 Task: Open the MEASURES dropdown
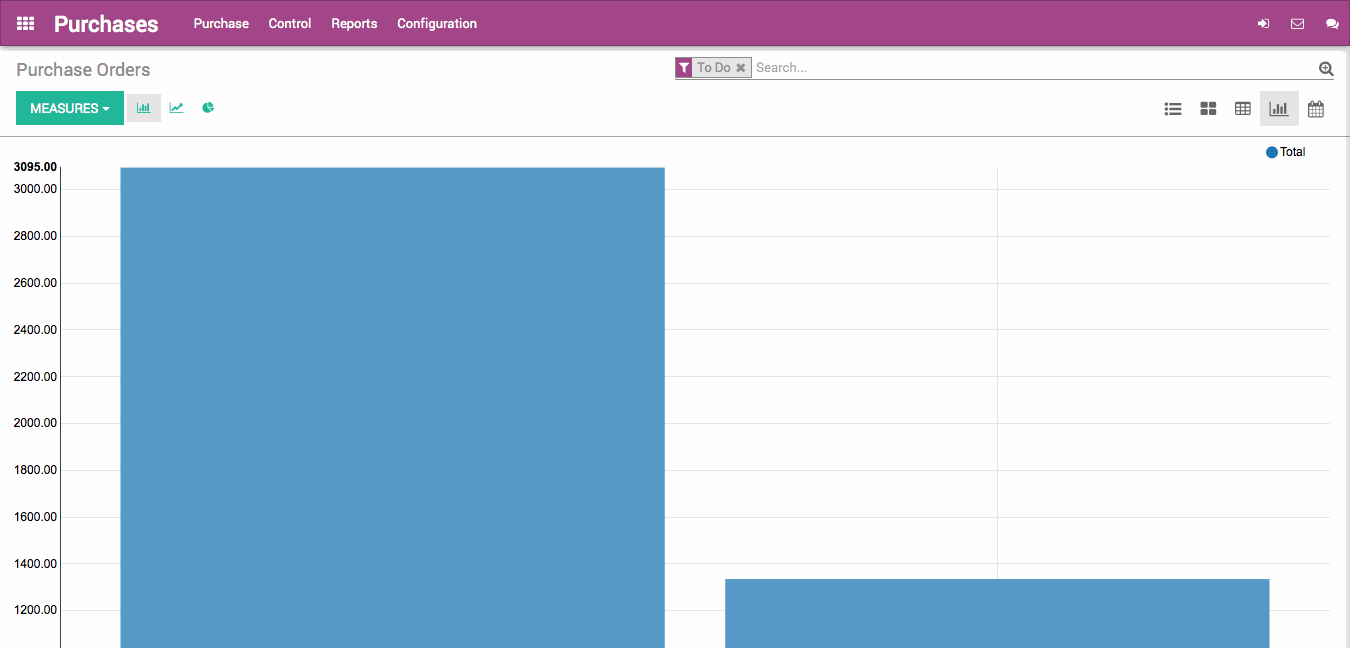(x=69, y=107)
